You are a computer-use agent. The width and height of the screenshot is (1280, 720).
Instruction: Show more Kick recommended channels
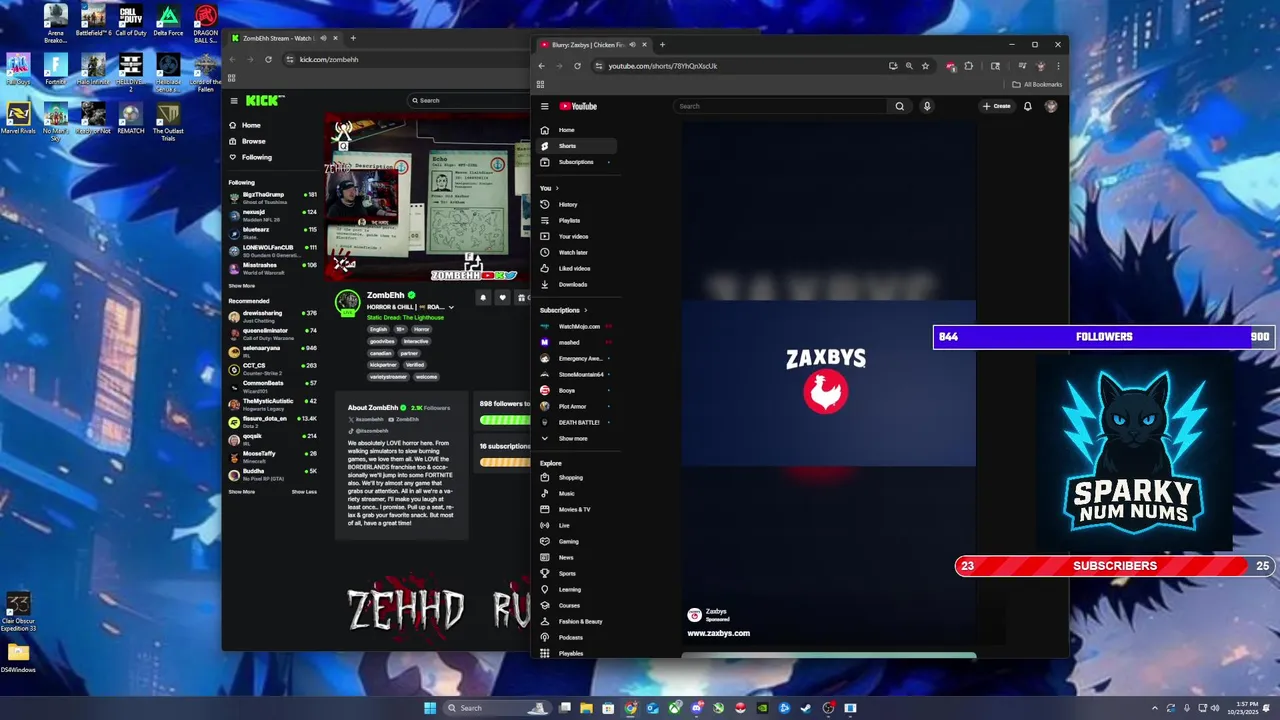241,492
